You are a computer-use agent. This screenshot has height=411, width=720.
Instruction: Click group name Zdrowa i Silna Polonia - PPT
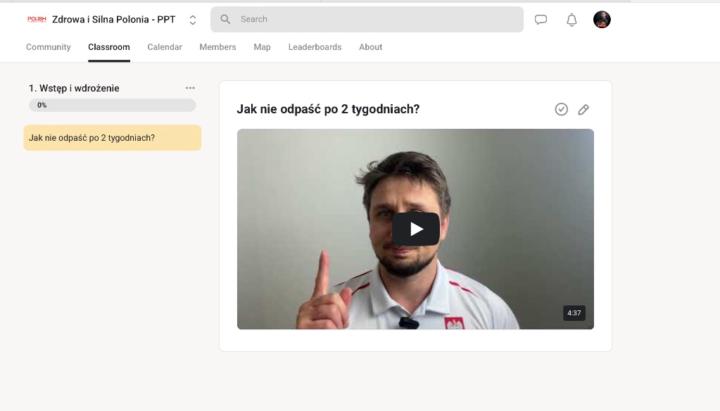(113, 19)
